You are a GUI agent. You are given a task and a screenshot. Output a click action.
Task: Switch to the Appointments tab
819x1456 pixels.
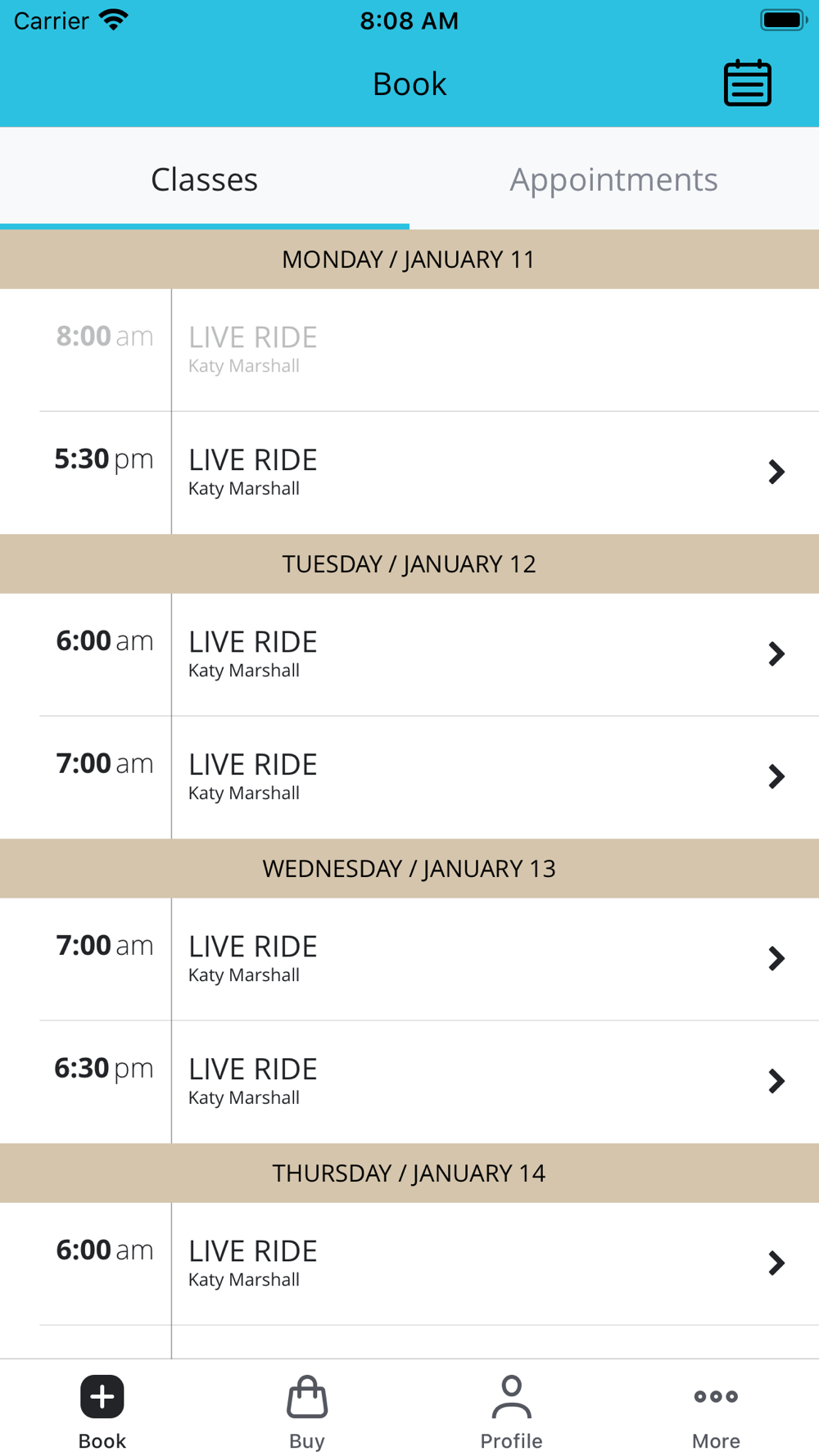point(613,179)
